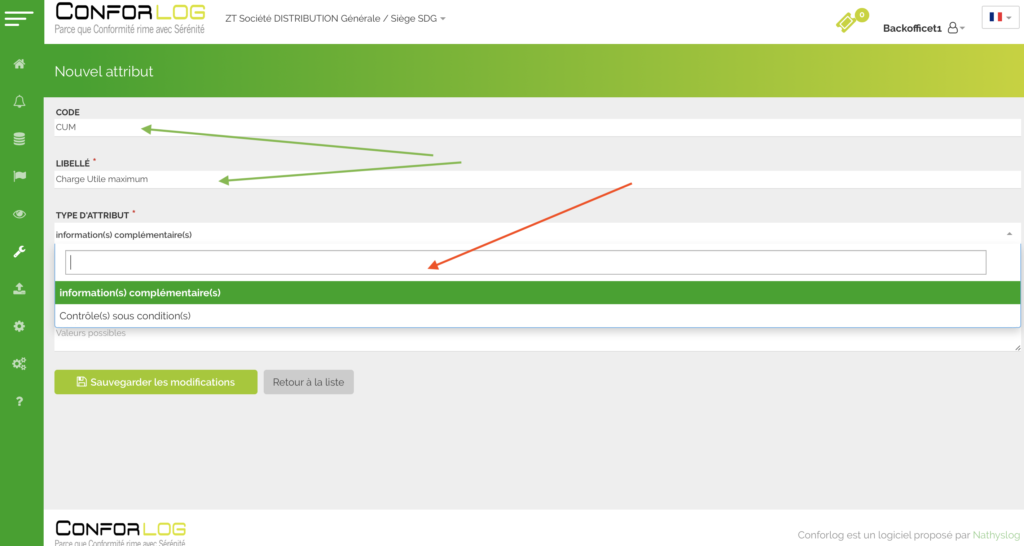Open the hamburger menu in the sidebar

coord(19,19)
